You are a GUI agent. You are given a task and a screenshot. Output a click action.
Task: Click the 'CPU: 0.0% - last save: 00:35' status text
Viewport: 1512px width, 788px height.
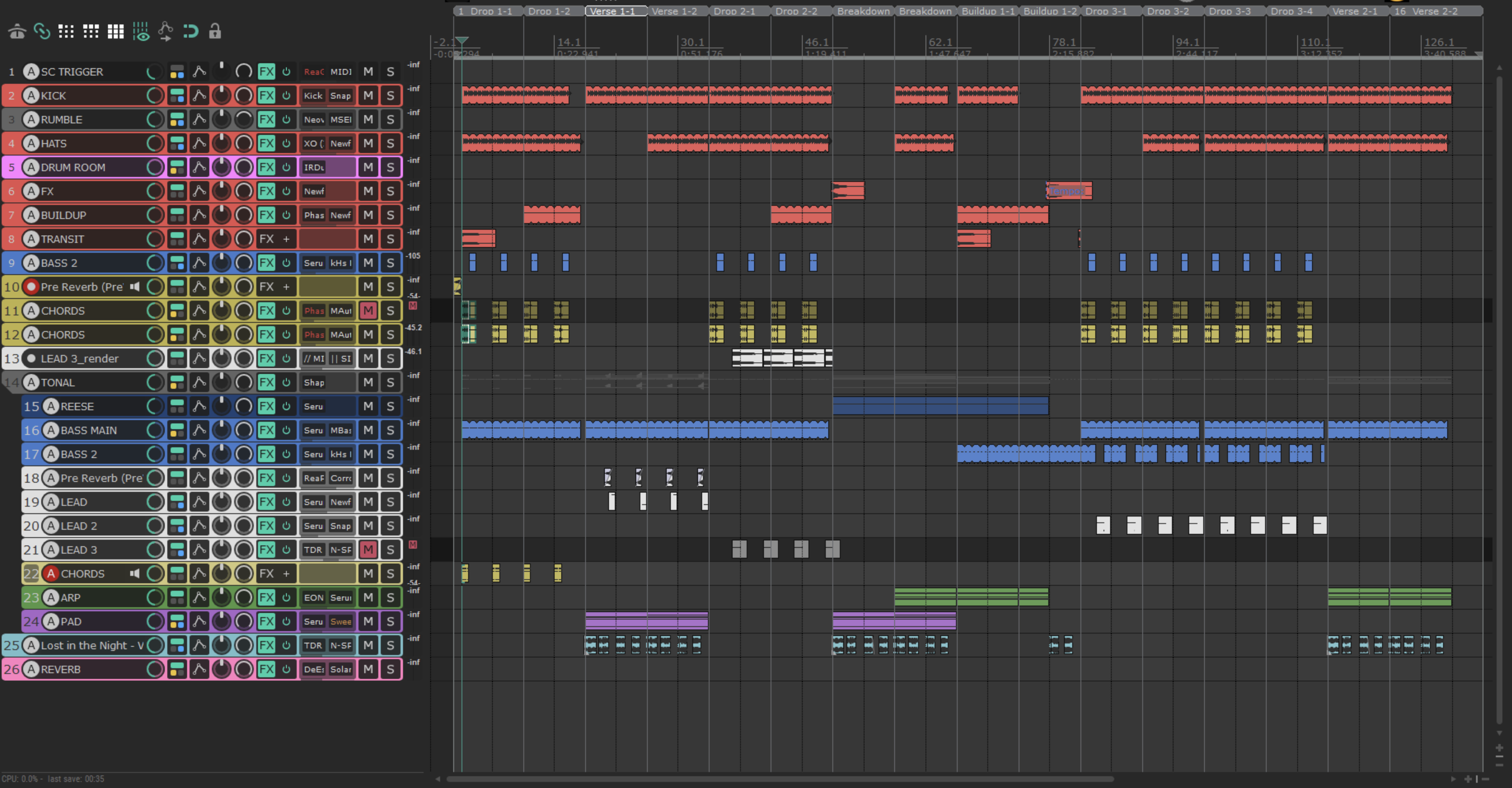(53, 779)
